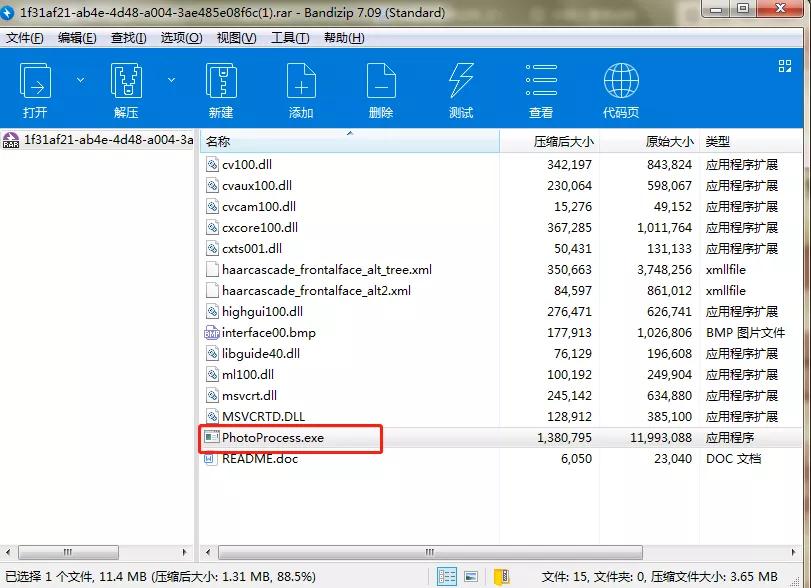Select the README.doc file in list
Screen dimensions: 811x588
click(260, 459)
